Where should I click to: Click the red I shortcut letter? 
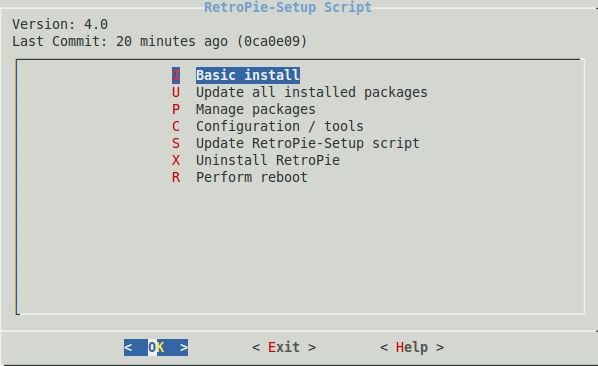(176, 75)
